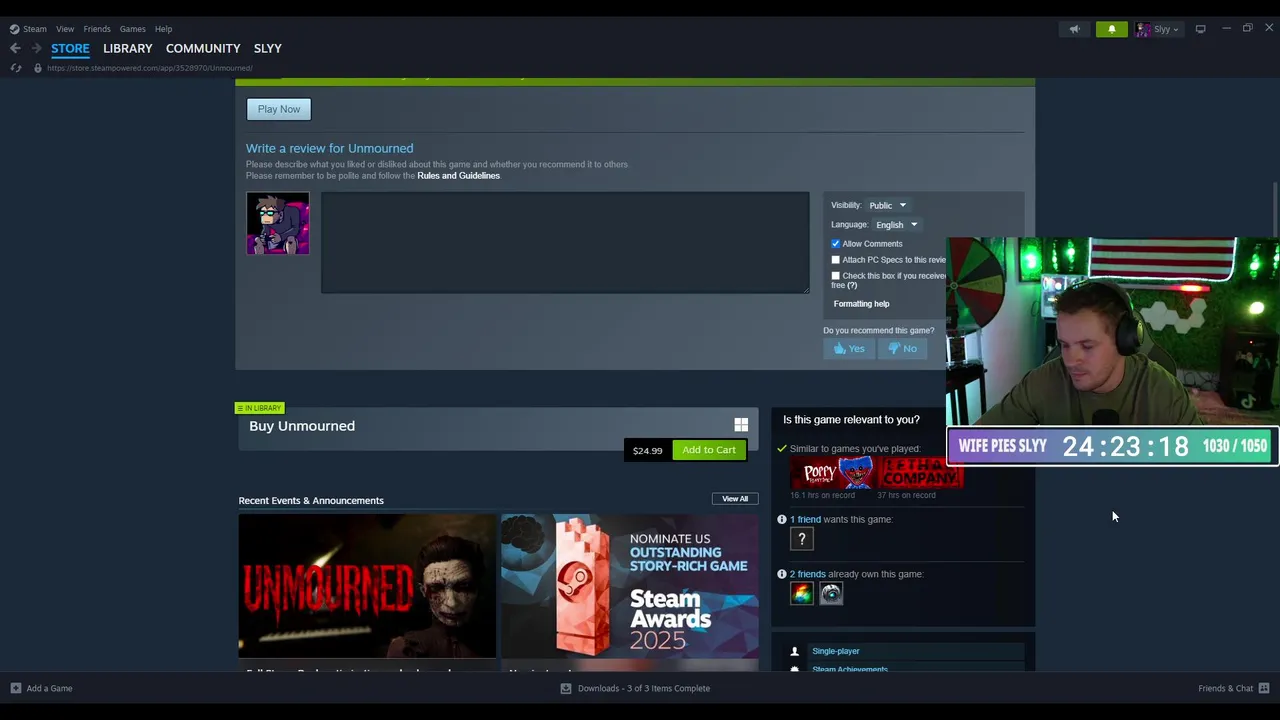Click the $24.99 price label
This screenshot has height=720, width=1280.
point(647,451)
